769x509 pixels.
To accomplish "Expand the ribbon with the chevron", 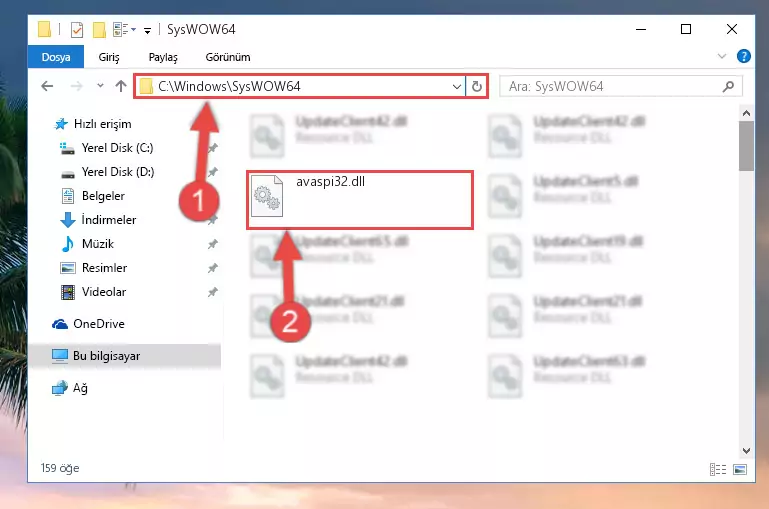I will pos(721,56).
